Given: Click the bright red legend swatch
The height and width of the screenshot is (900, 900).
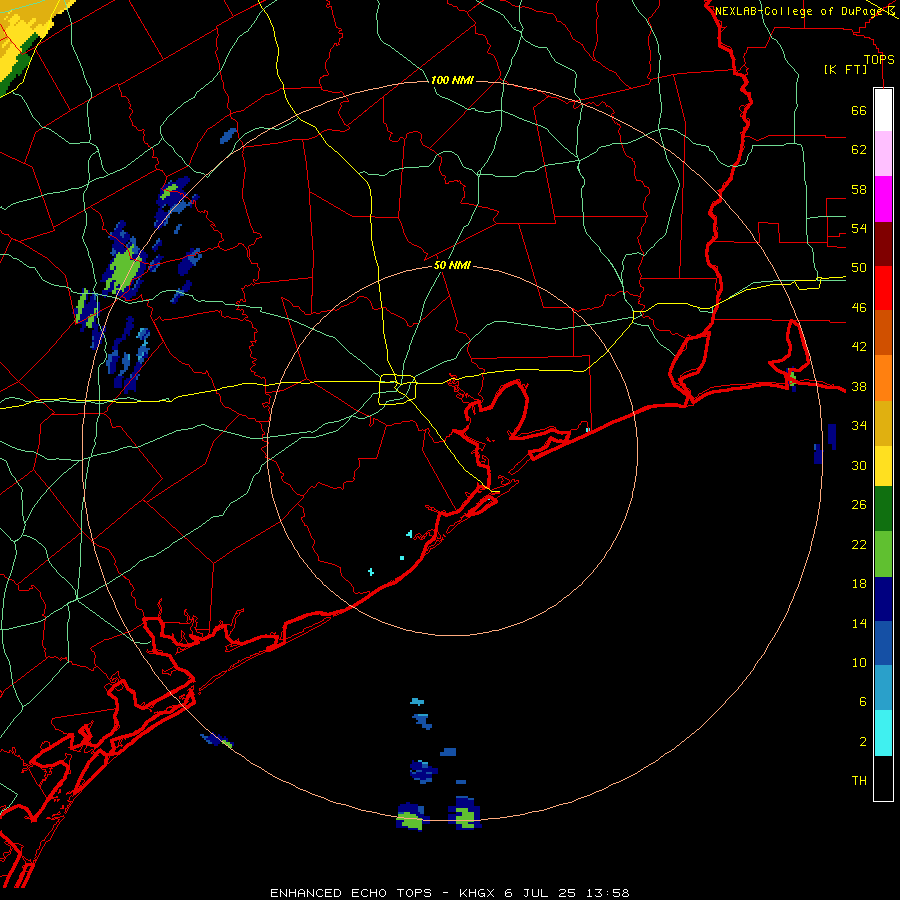Looking at the screenshot, I should tap(883, 288).
